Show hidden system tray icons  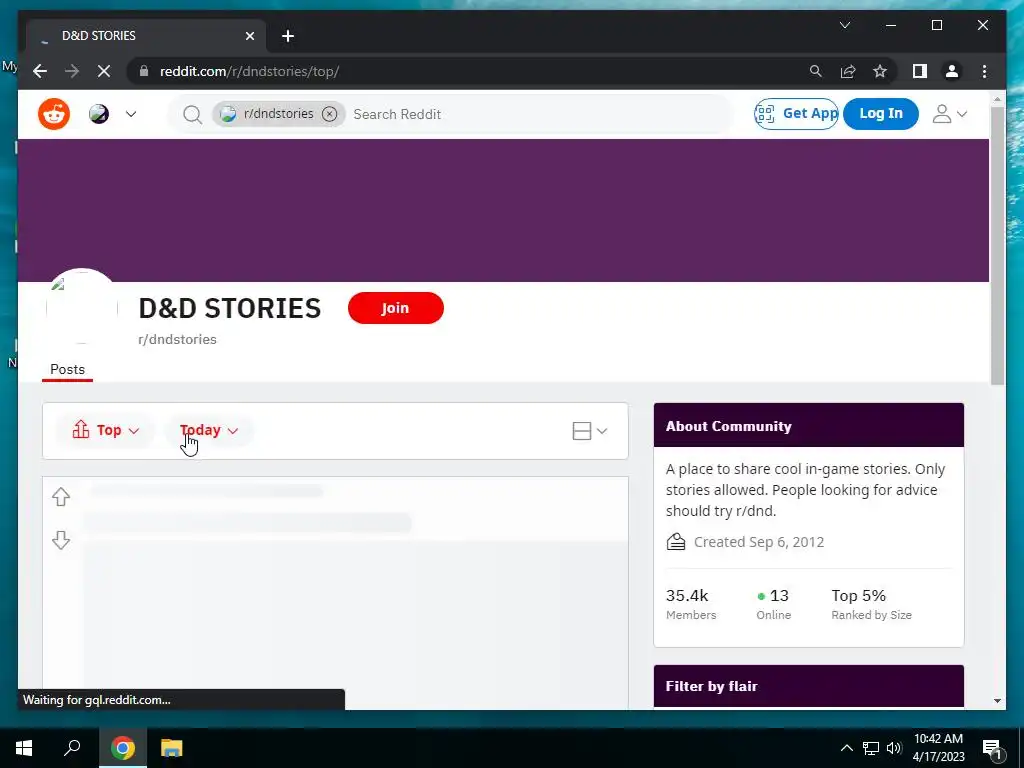pyautogui.click(x=846, y=748)
